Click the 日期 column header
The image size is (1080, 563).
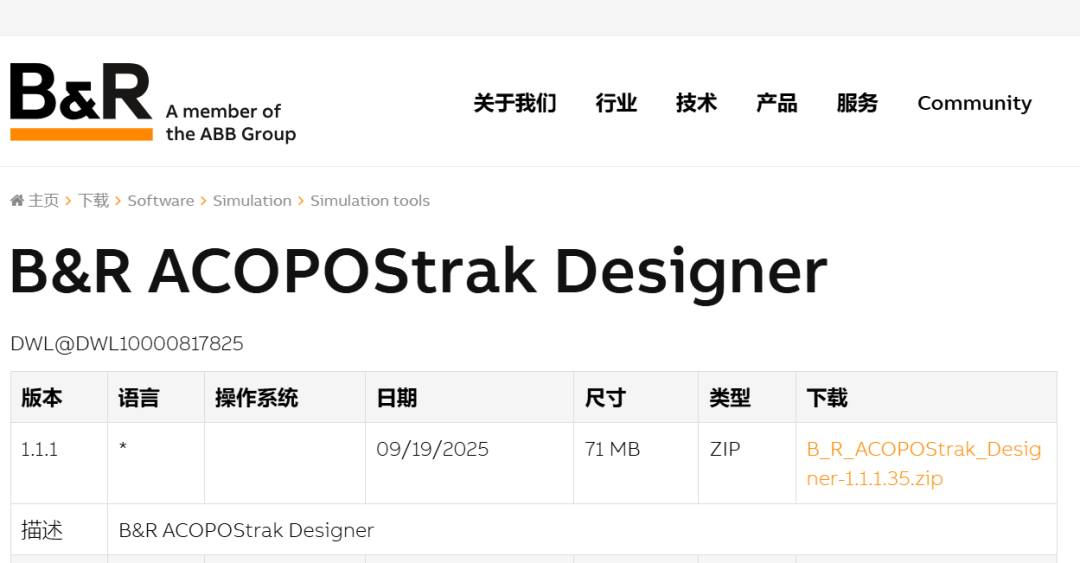click(397, 398)
